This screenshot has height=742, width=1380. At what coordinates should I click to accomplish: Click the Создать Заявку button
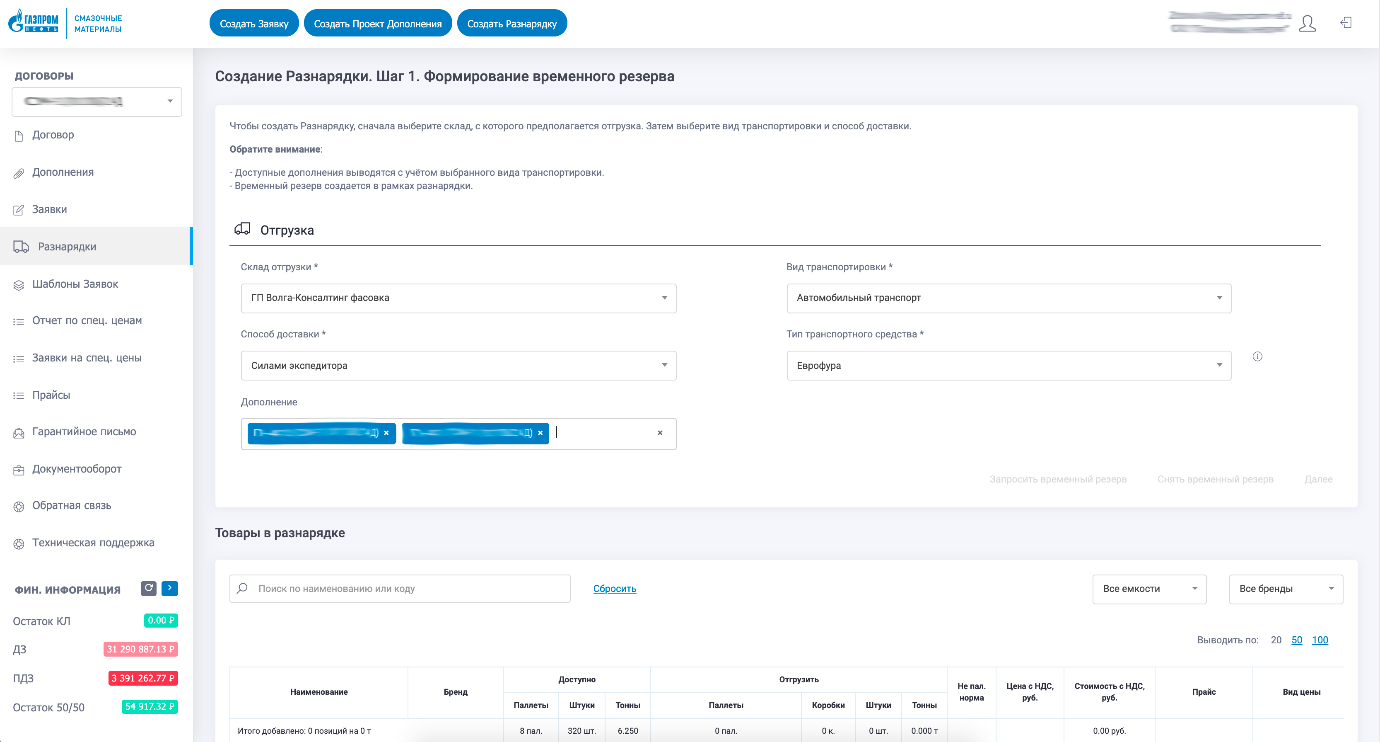click(254, 23)
